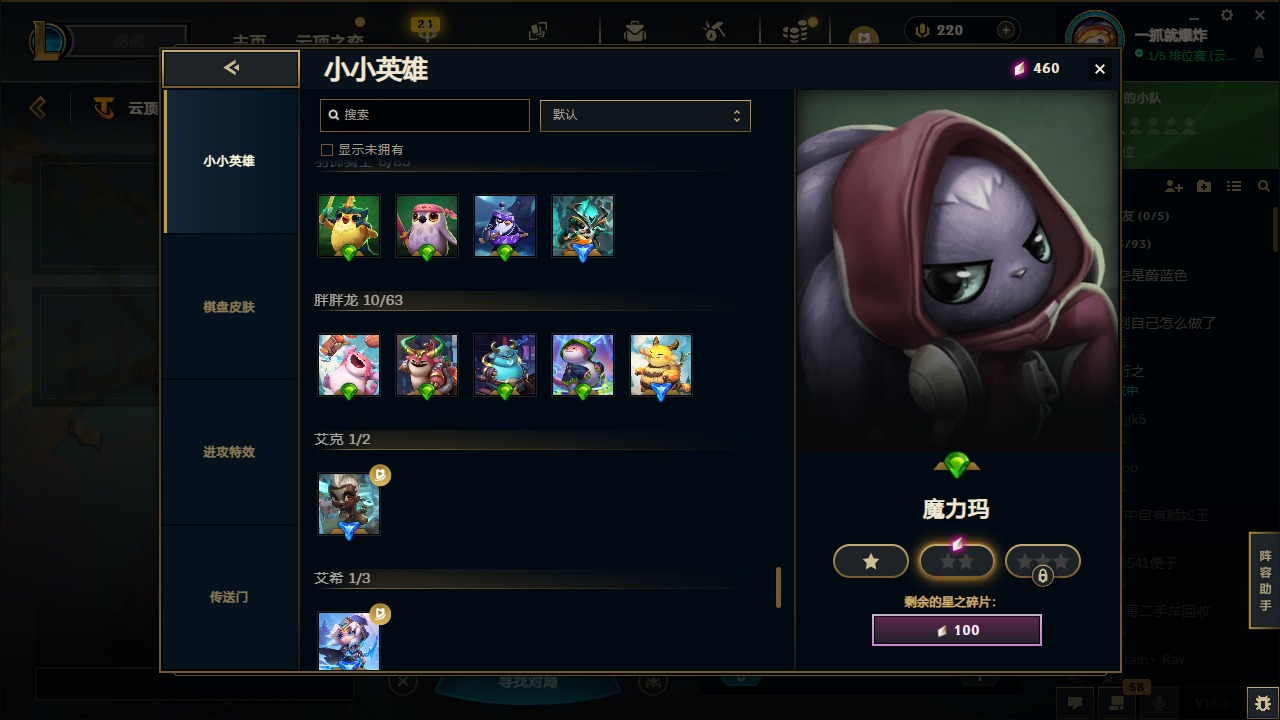Screen dimensions: 1280x720
Task: Select the pink penguin pirate thumbnail
Action: click(427, 226)
